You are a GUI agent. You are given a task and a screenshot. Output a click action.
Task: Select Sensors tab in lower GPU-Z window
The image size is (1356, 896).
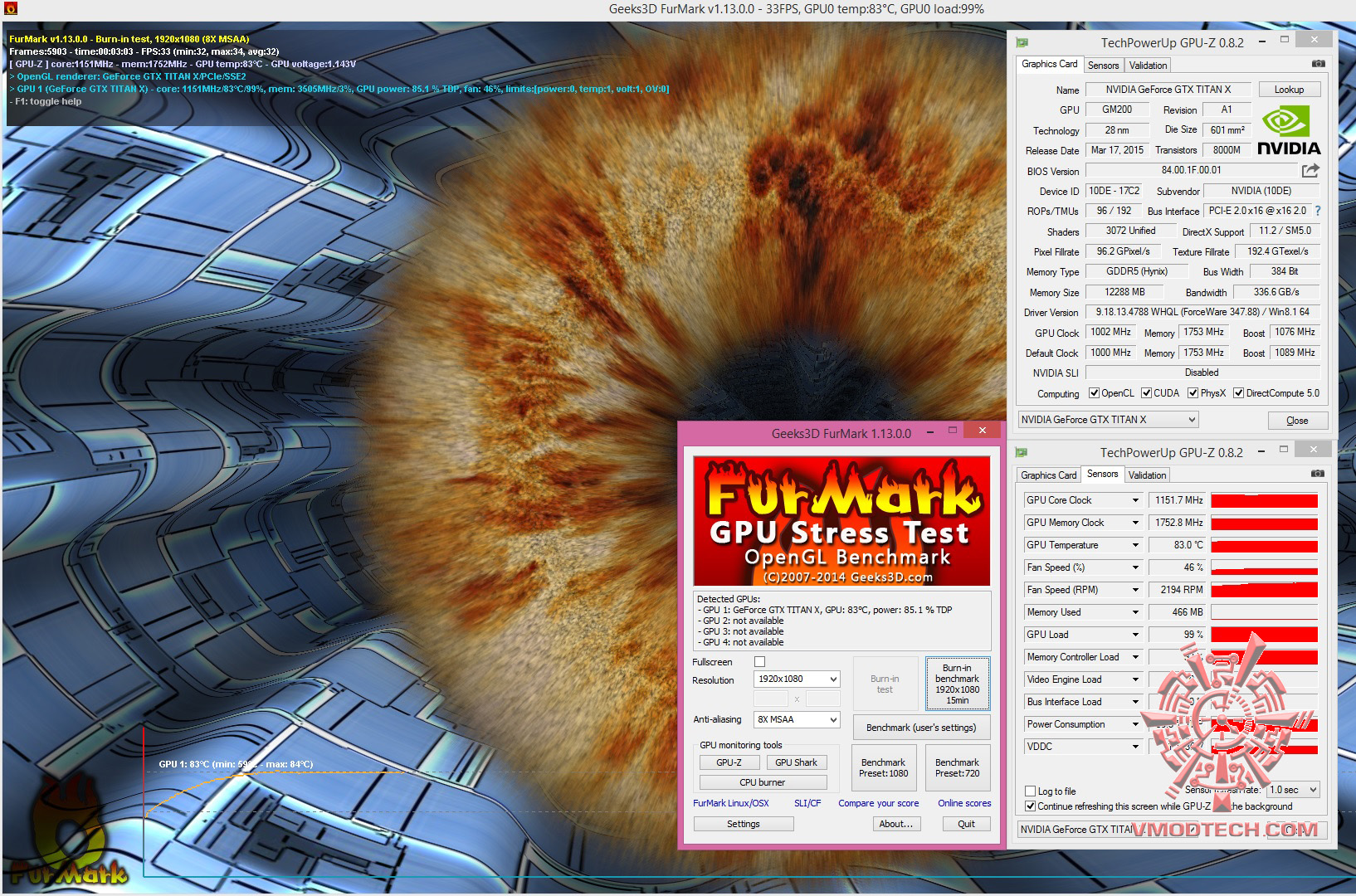[1103, 474]
